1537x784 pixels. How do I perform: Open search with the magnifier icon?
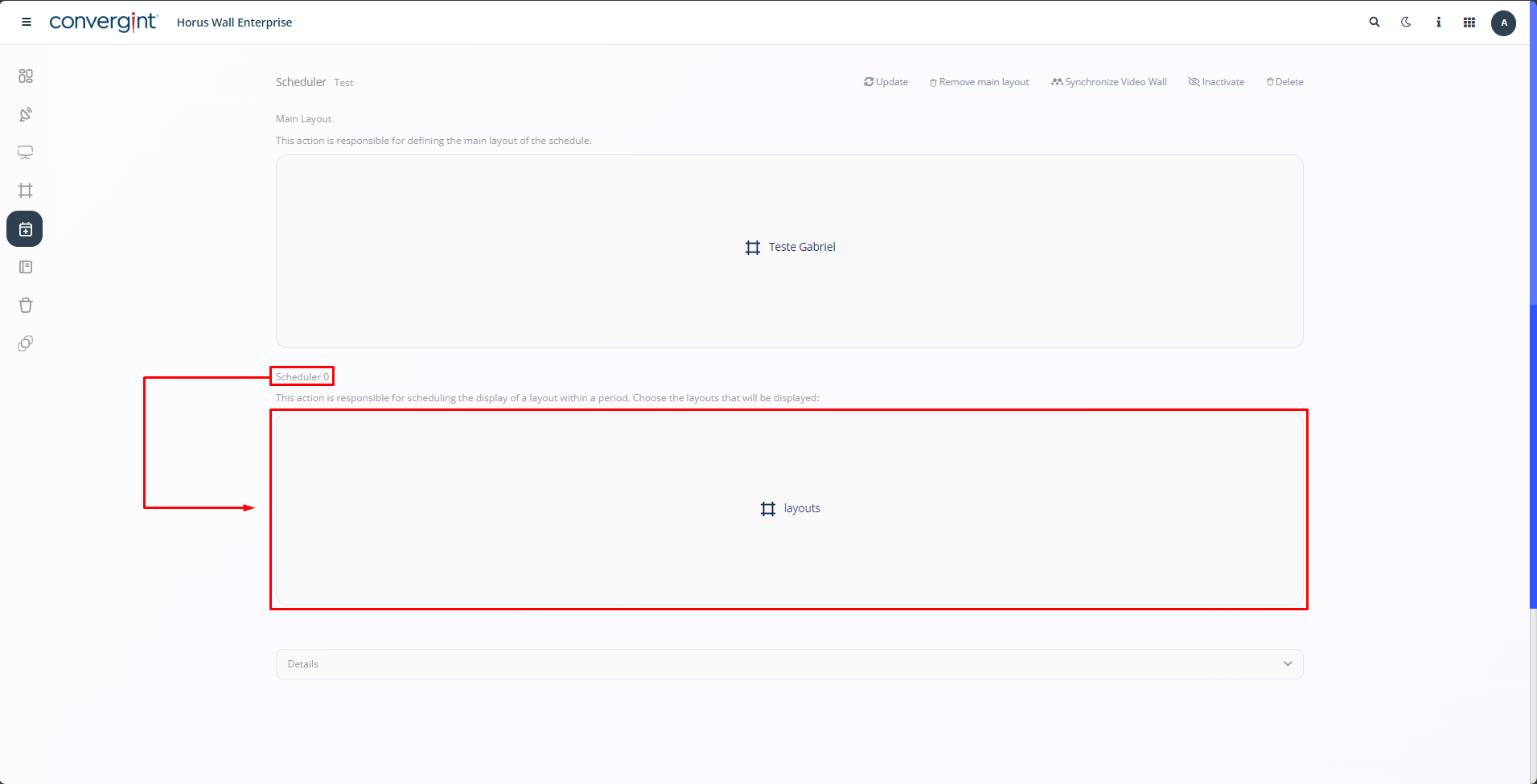[x=1375, y=23]
